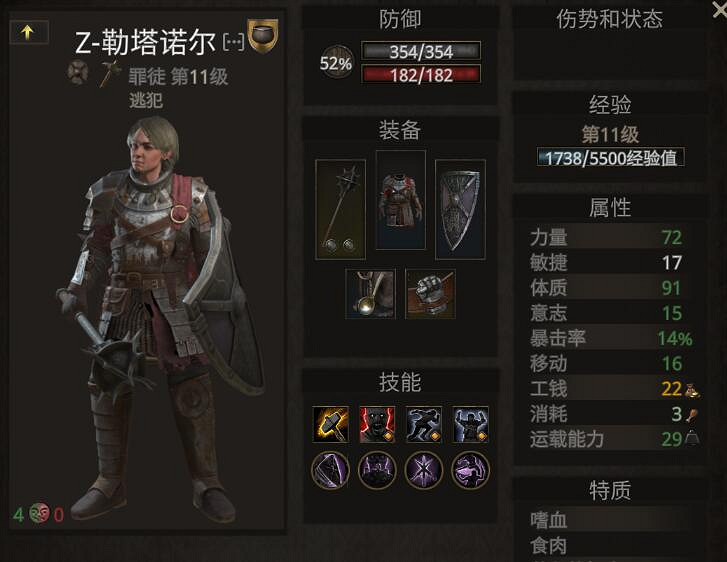
Task: Click the 1738/5500 experience bar
Action: click(x=611, y=158)
